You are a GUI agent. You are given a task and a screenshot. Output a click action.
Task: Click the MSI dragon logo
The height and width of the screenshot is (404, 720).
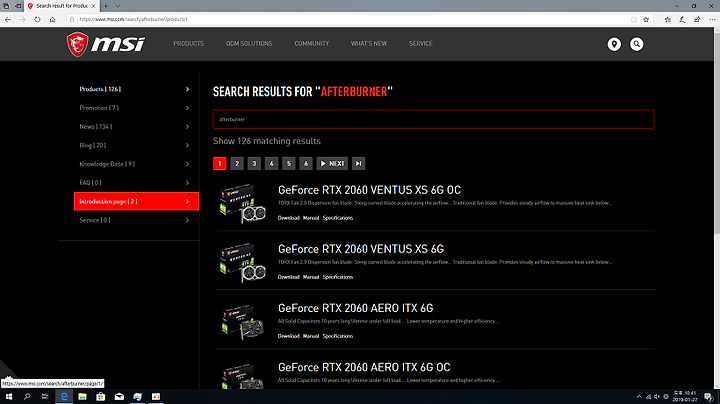click(105, 44)
